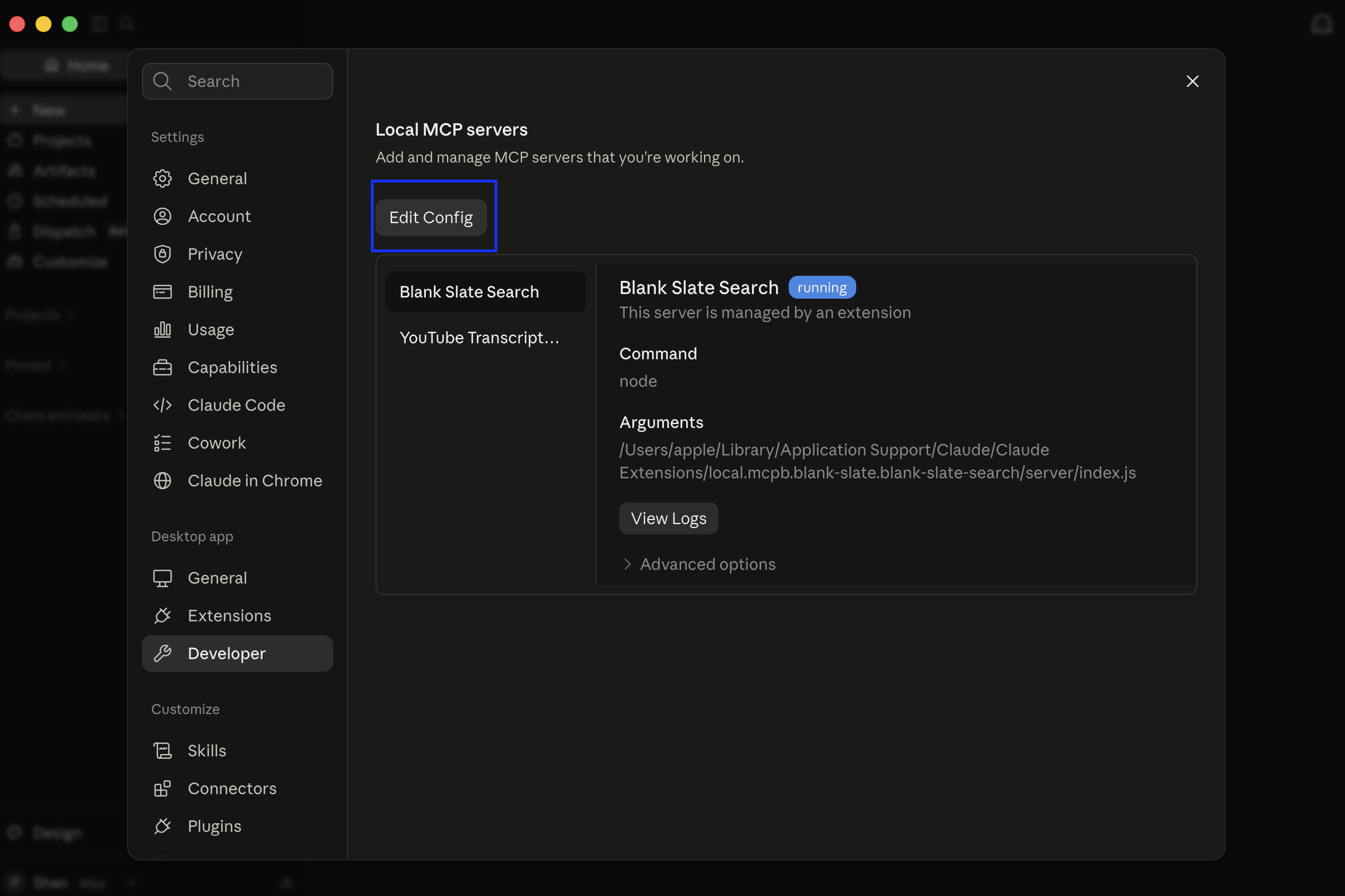This screenshot has width=1345, height=896.
Task: Click the Developer wrench icon
Action: (x=163, y=653)
